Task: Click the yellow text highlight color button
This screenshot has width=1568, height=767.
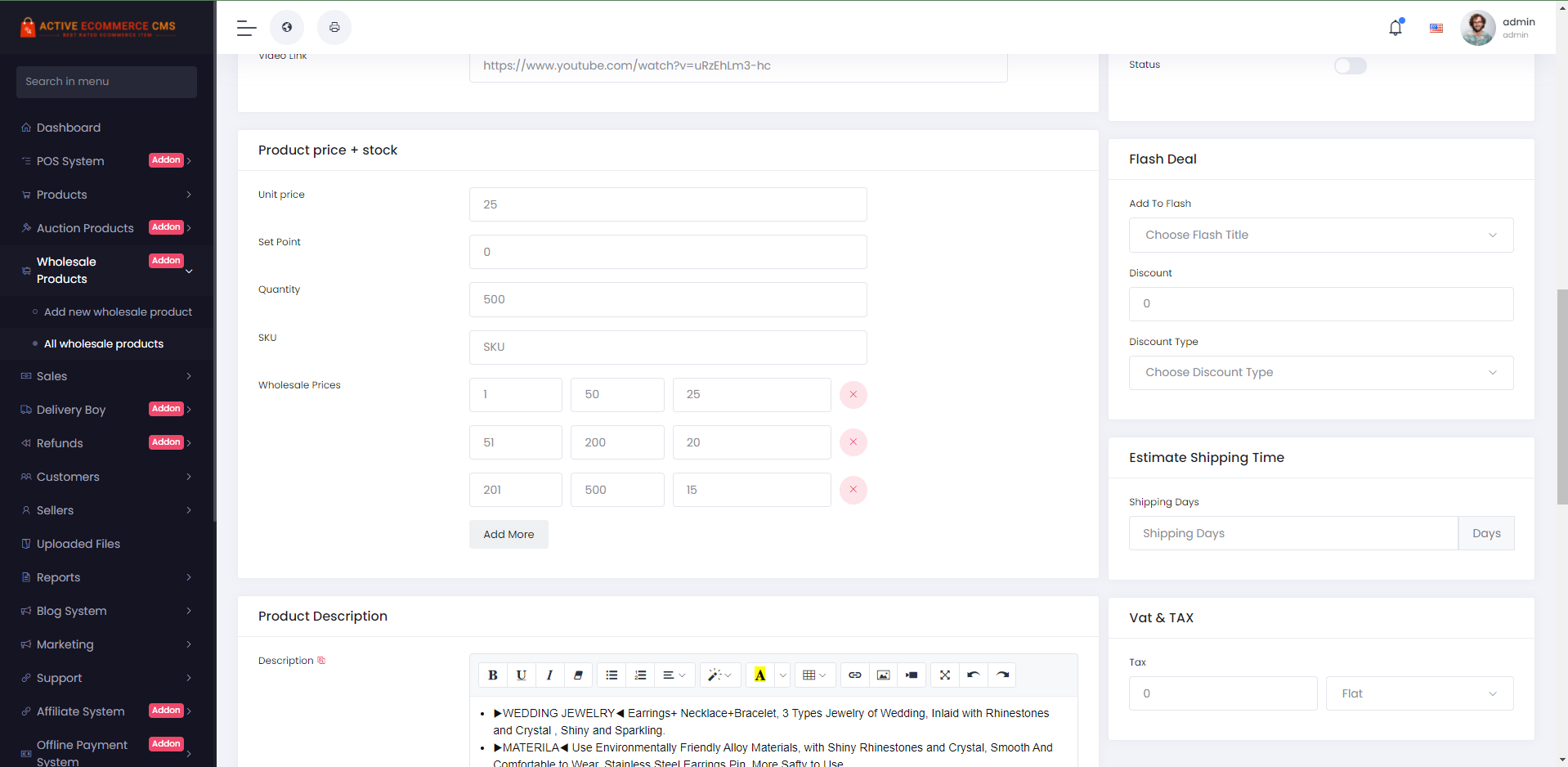Action: pos(759,675)
